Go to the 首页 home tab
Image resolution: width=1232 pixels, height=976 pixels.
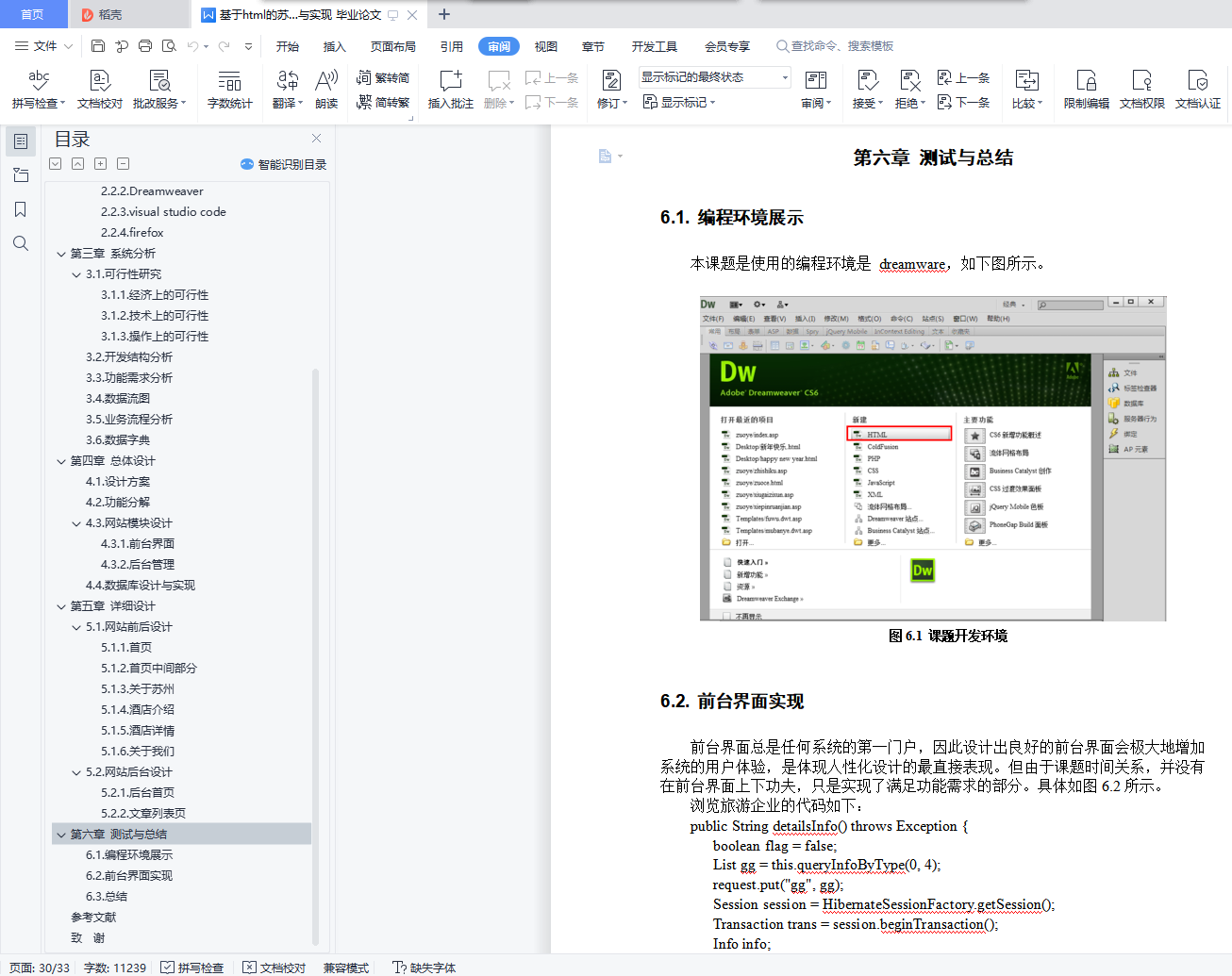coord(33,14)
